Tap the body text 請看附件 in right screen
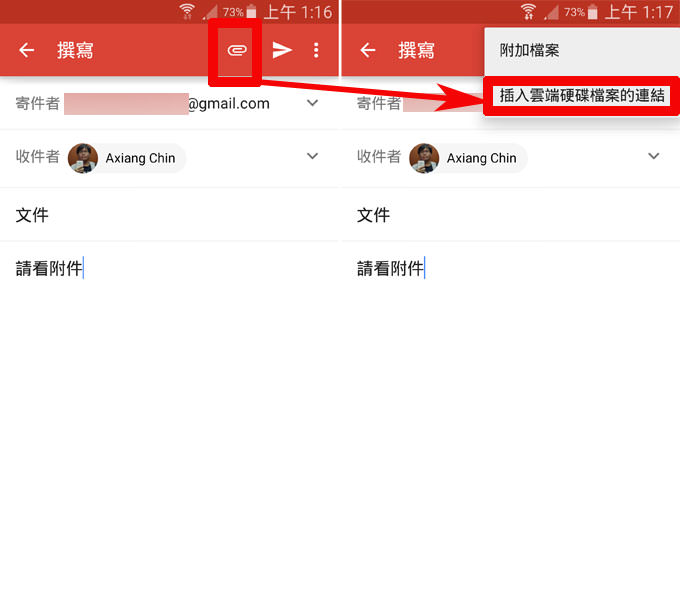This screenshot has height=602, width=680. (390, 268)
